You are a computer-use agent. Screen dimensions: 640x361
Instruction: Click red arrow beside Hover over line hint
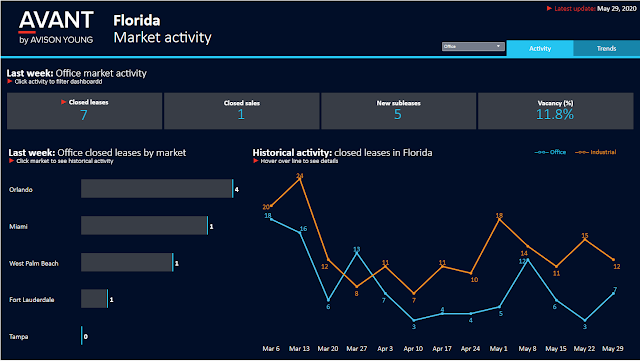[256, 161]
